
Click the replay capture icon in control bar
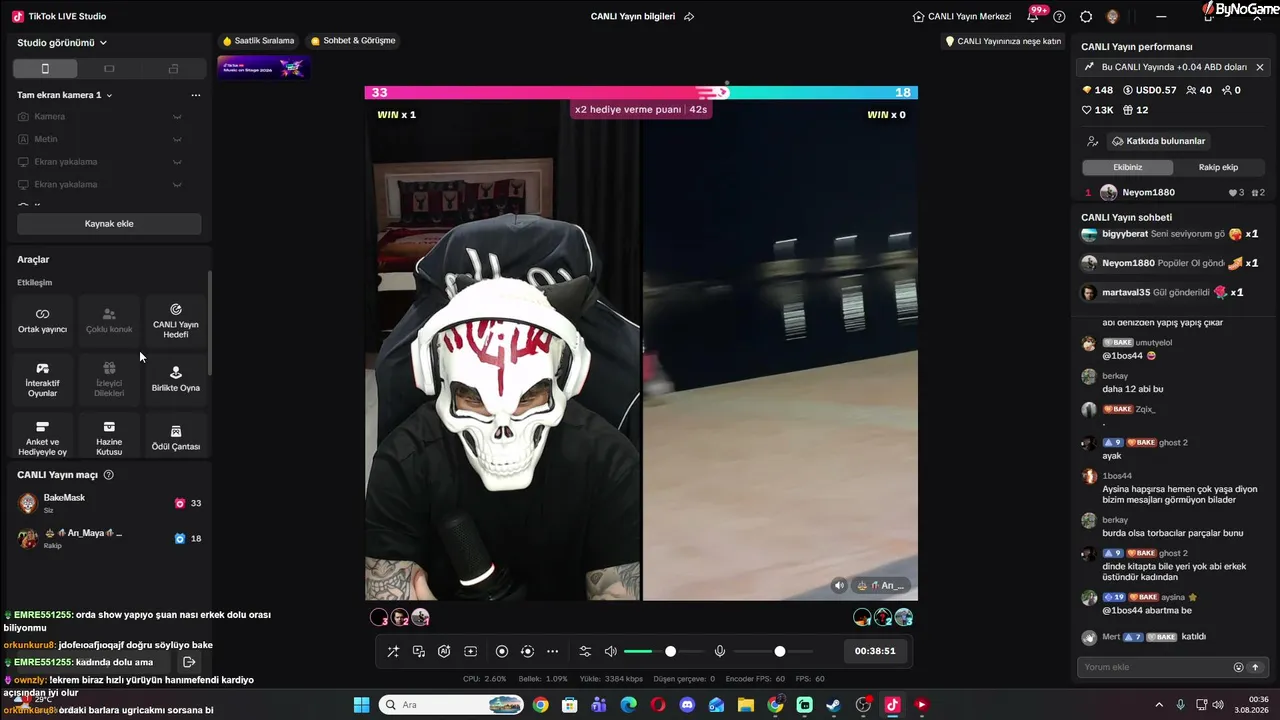coord(528,652)
